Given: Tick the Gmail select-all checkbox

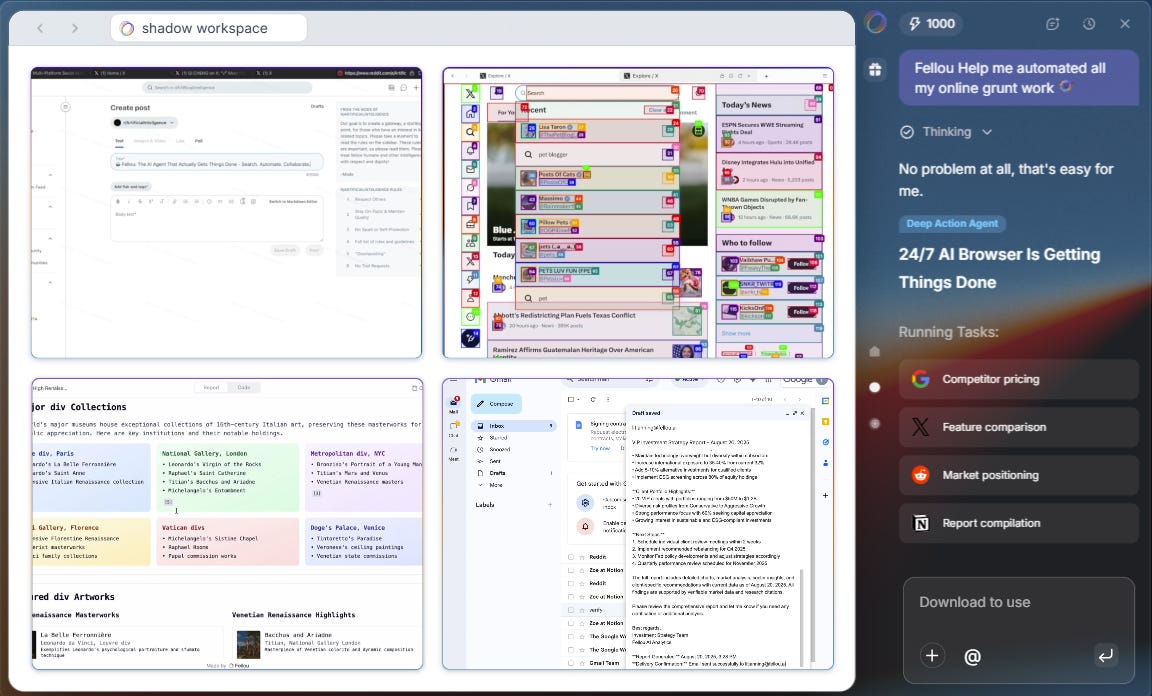Looking at the screenshot, I should [x=571, y=399].
